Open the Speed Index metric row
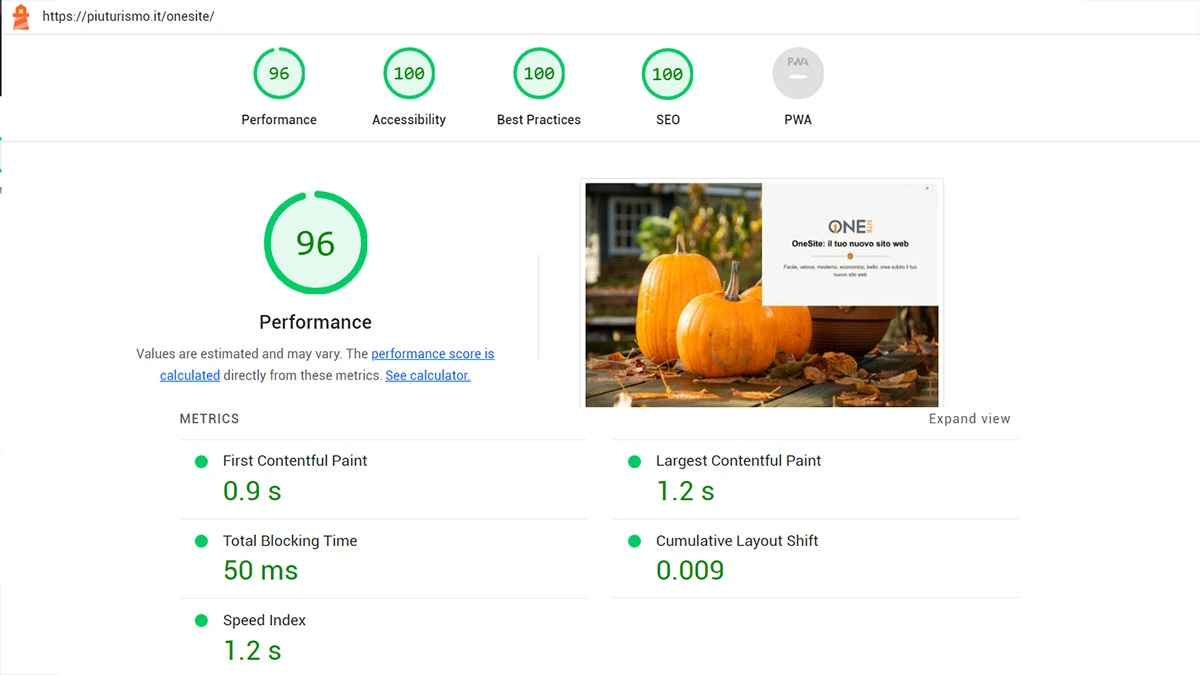 (264, 620)
